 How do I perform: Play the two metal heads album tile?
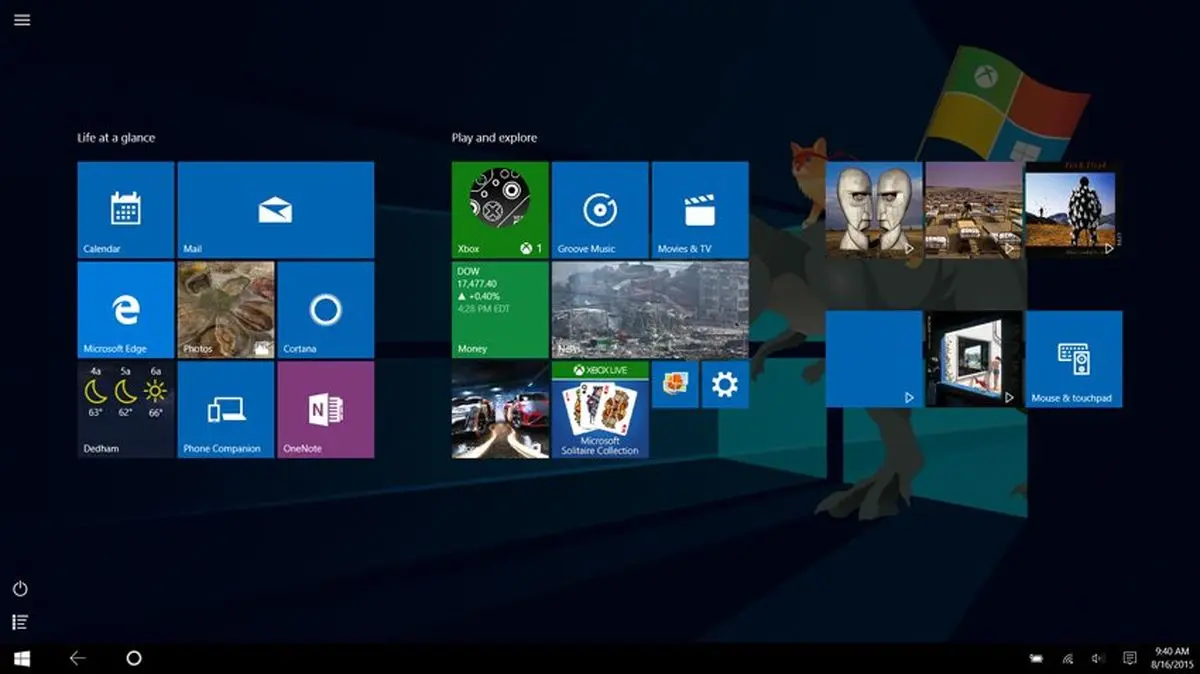[x=874, y=210]
